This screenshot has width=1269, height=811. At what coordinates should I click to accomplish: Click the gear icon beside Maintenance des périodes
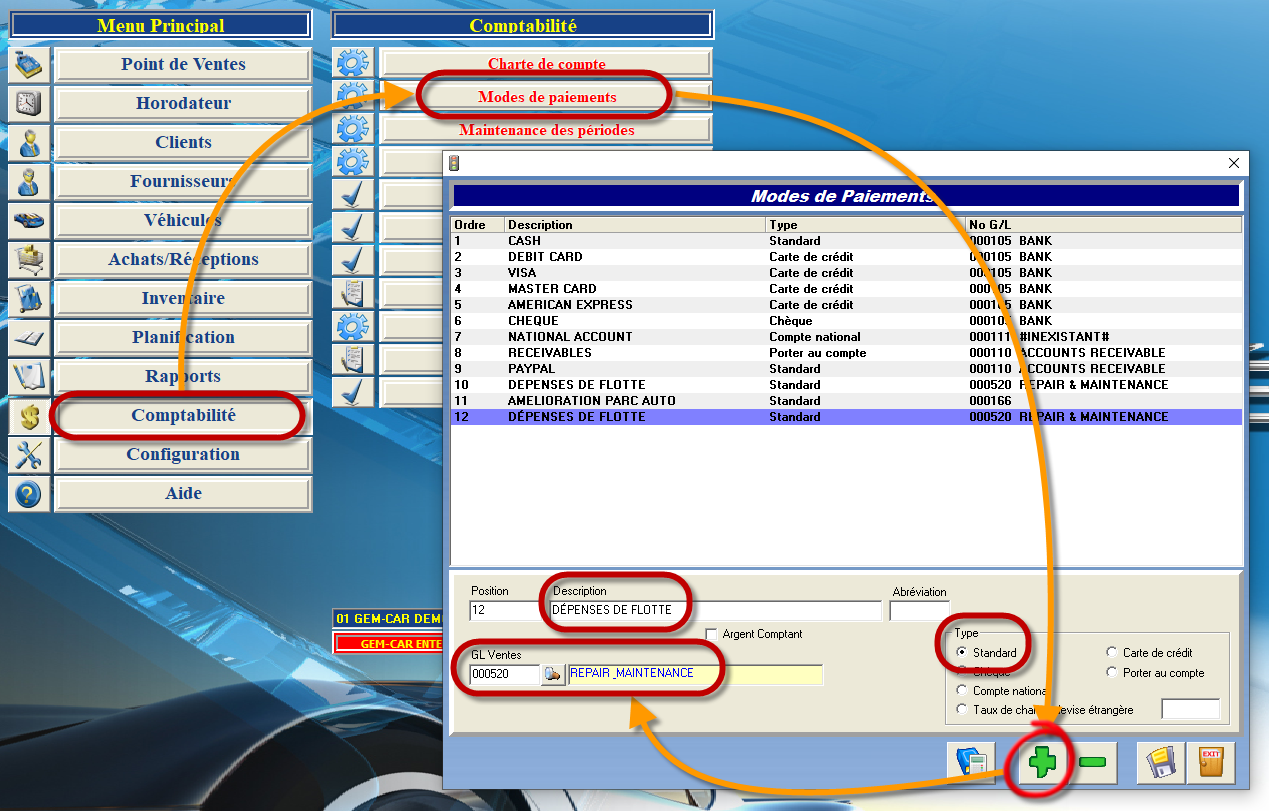click(x=353, y=129)
